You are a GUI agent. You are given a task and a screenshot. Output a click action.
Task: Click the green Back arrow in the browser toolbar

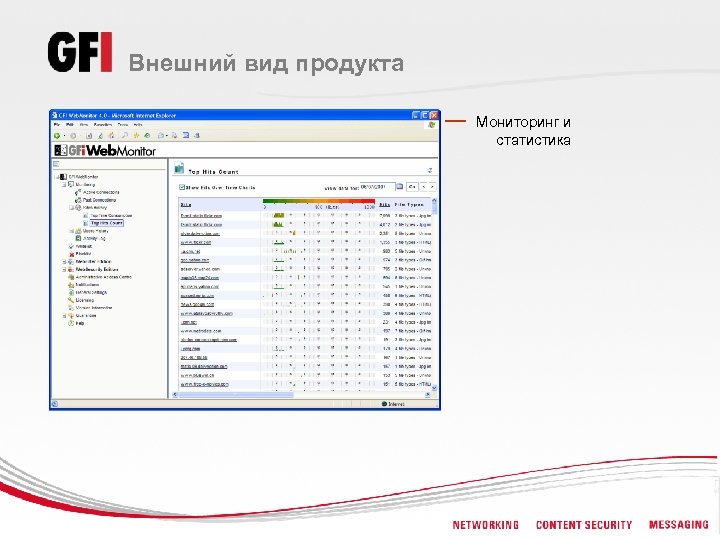pyautogui.click(x=57, y=135)
